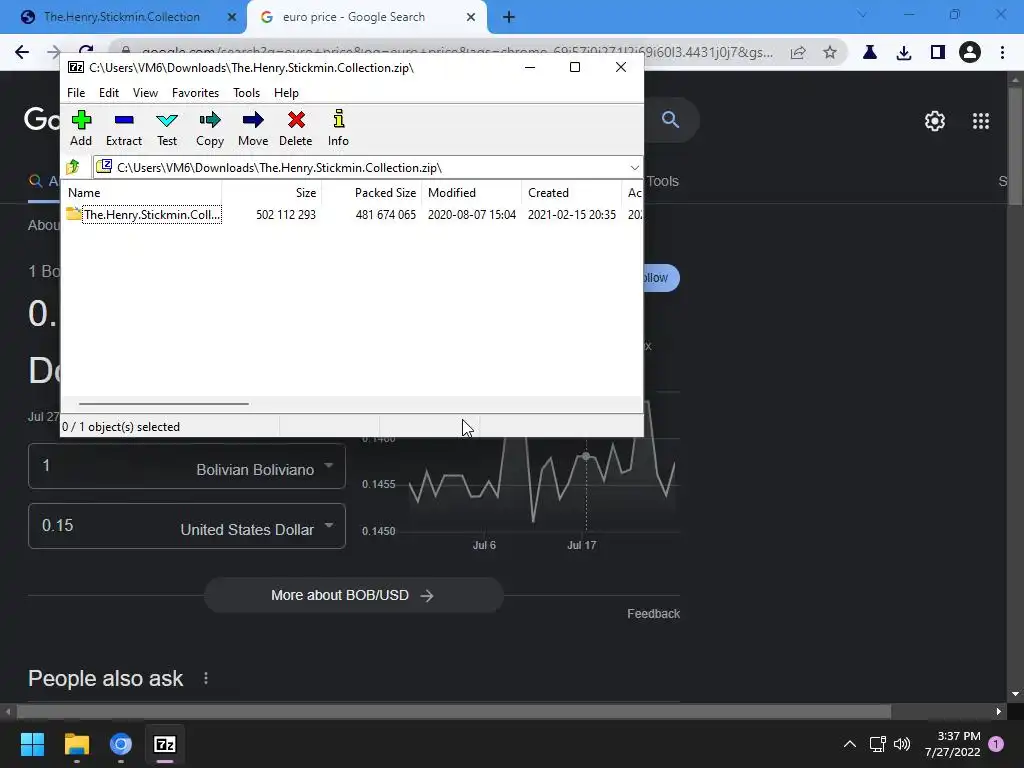Click the 7-Zip horizontal scrollbar thumb
The image size is (1024, 768).
click(x=163, y=404)
